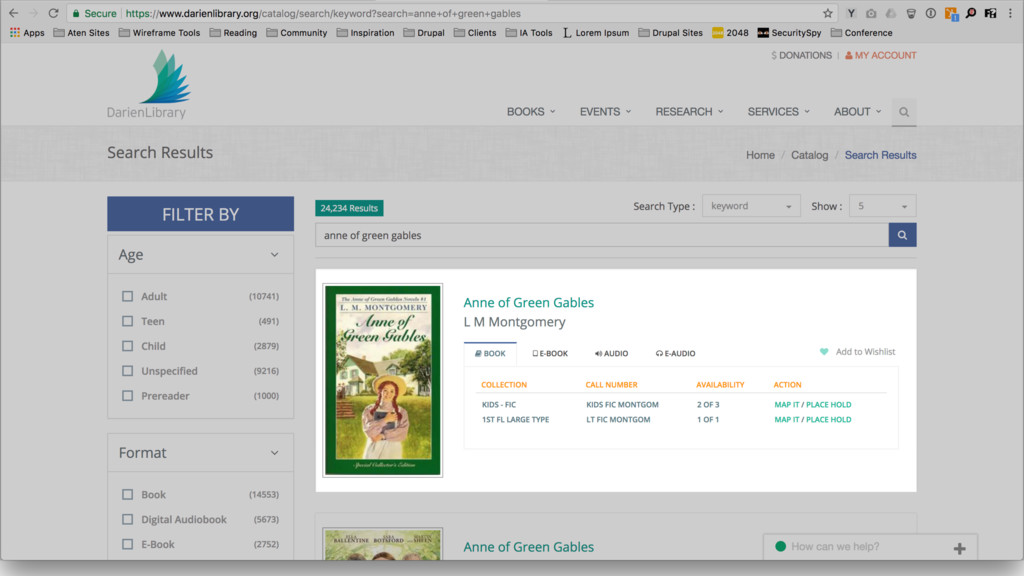The height and width of the screenshot is (576, 1024).
Task: Check the Prereader age filter
Action: coord(127,396)
